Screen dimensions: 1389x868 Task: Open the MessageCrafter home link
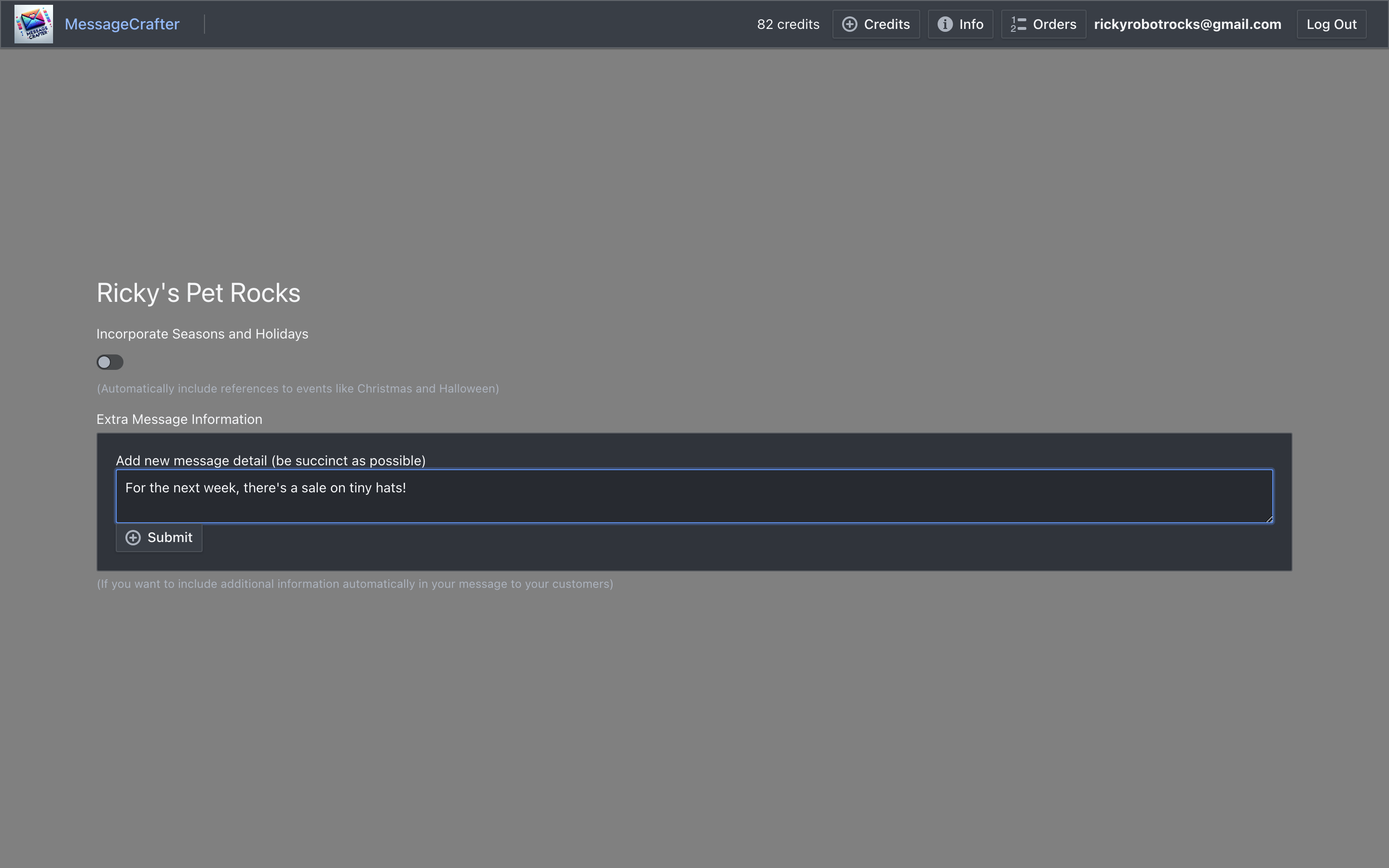(122, 24)
